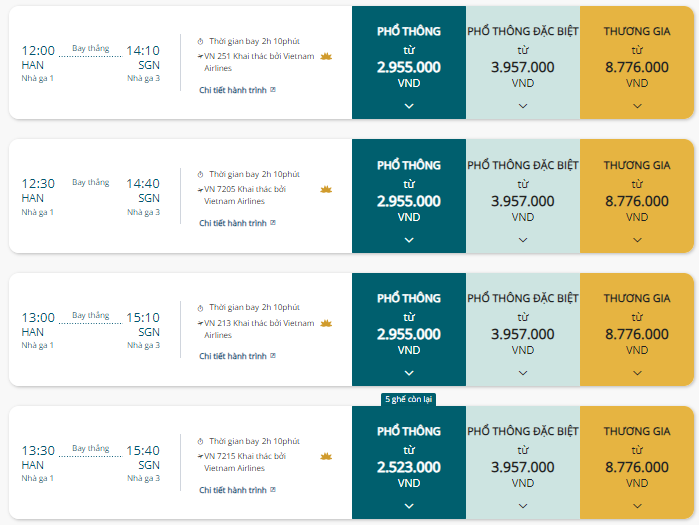699x525 pixels.
Task: Expand Phổ Thông fare for 12:00 flight
Action: pos(409,106)
